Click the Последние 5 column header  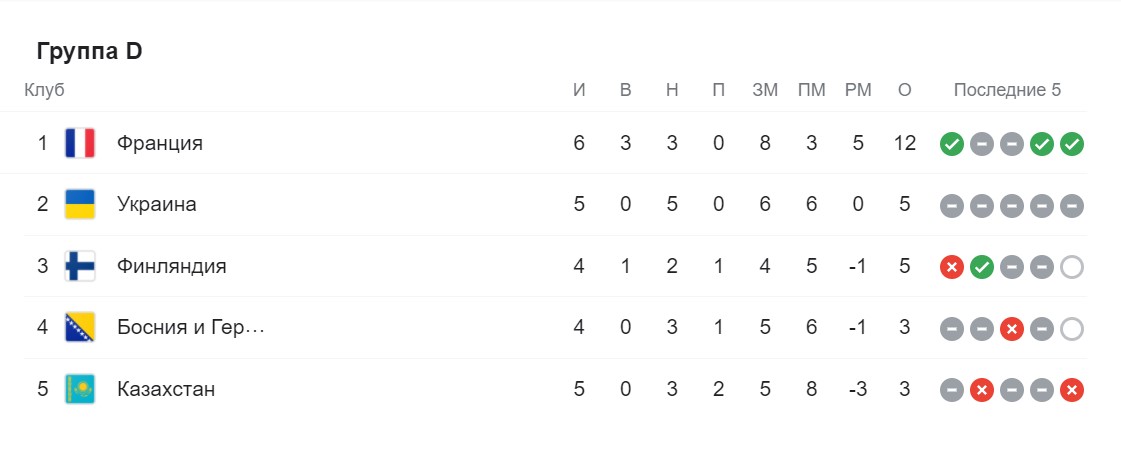pyautogui.click(x=1007, y=90)
